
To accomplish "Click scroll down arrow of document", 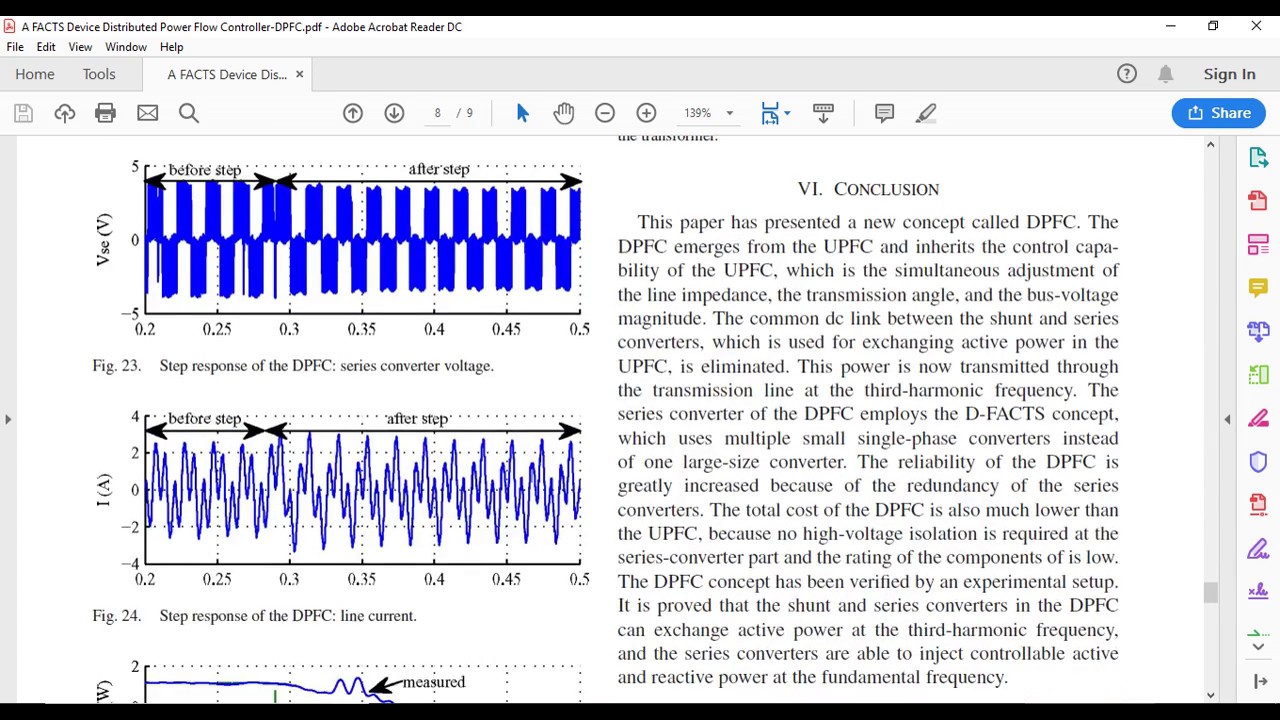I will 1210,695.
